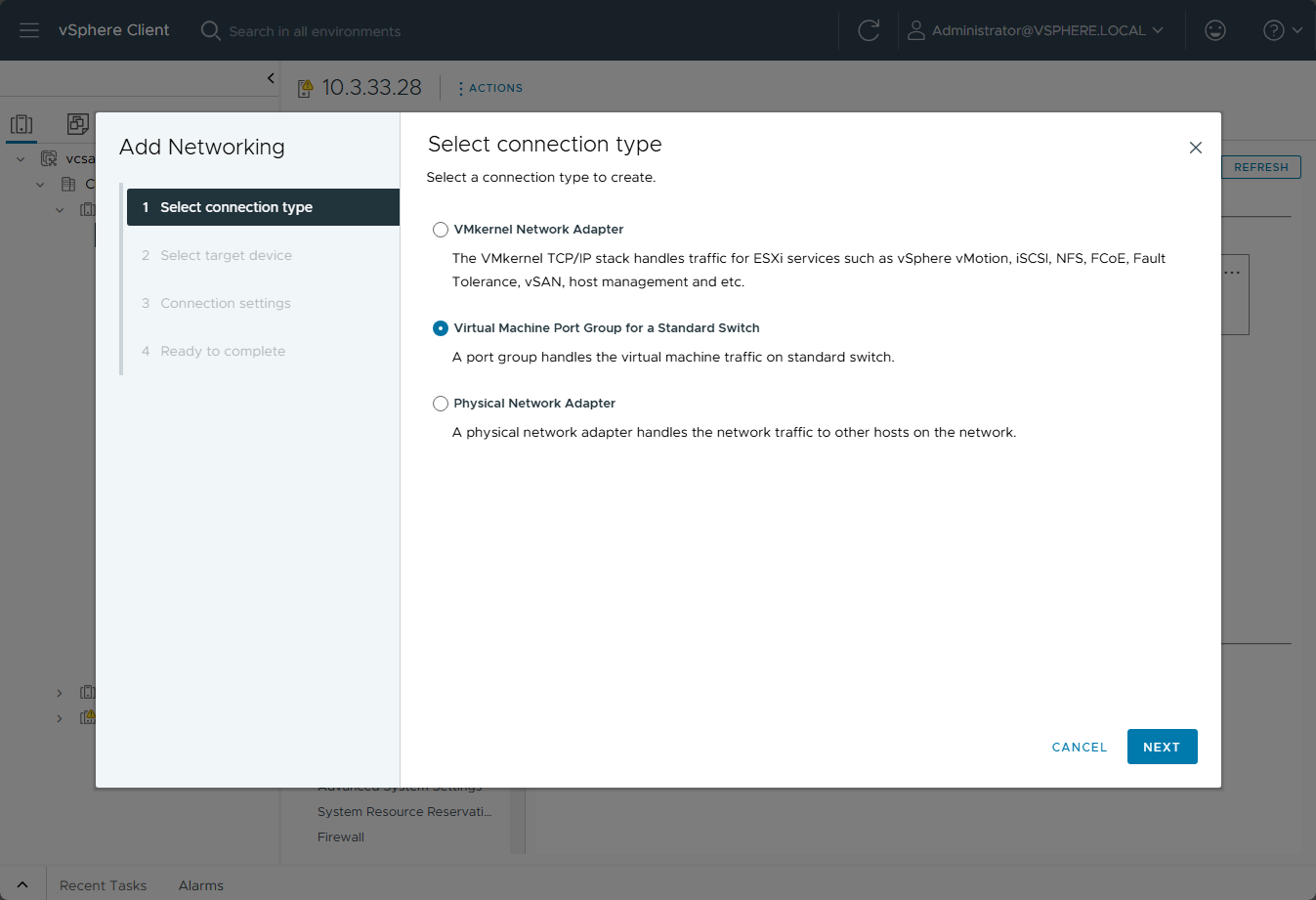Select Virtual Machine Port Group radio button
This screenshot has height=900, width=1316.
pyautogui.click(x=441, y=328)
